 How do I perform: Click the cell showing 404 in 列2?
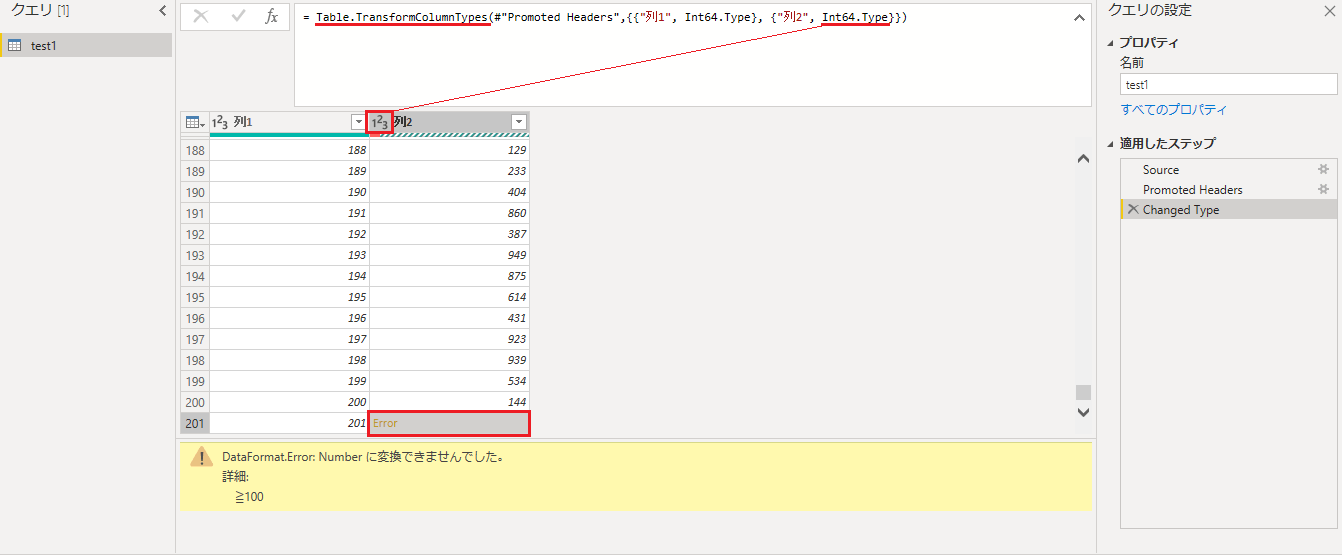tap(449, 192)
